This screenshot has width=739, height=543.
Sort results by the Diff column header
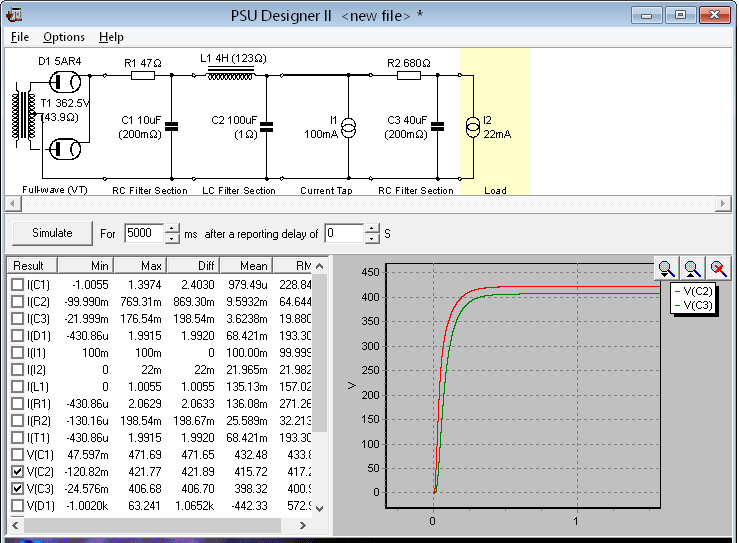[x=193, y=266]
